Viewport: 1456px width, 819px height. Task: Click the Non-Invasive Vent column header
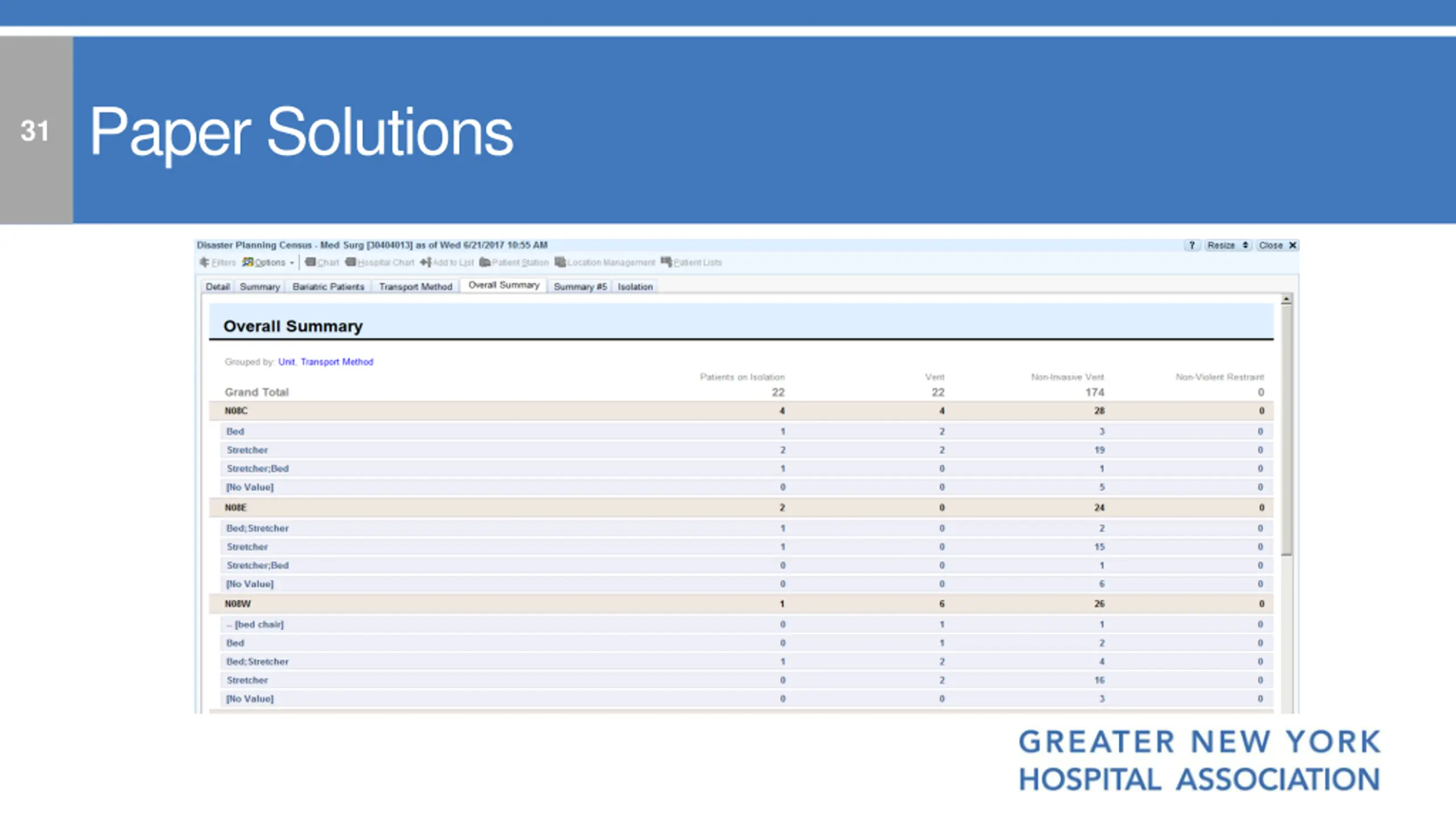(1068, 377)
